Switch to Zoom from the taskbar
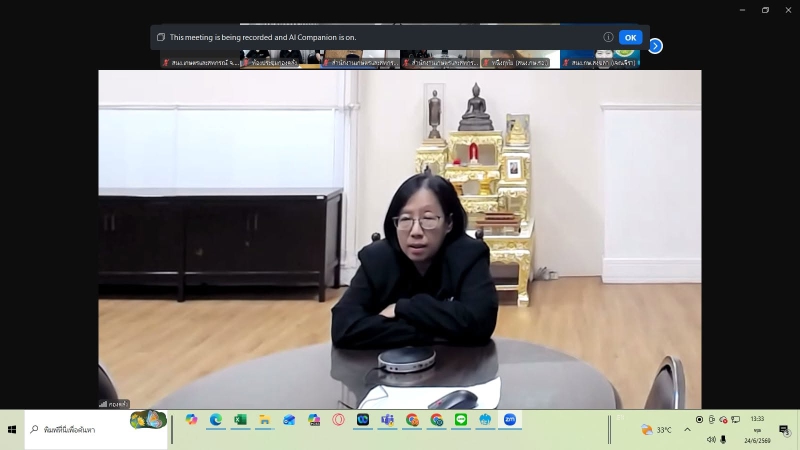This screenshot has height=450, width=800. [x=510, y=420]
